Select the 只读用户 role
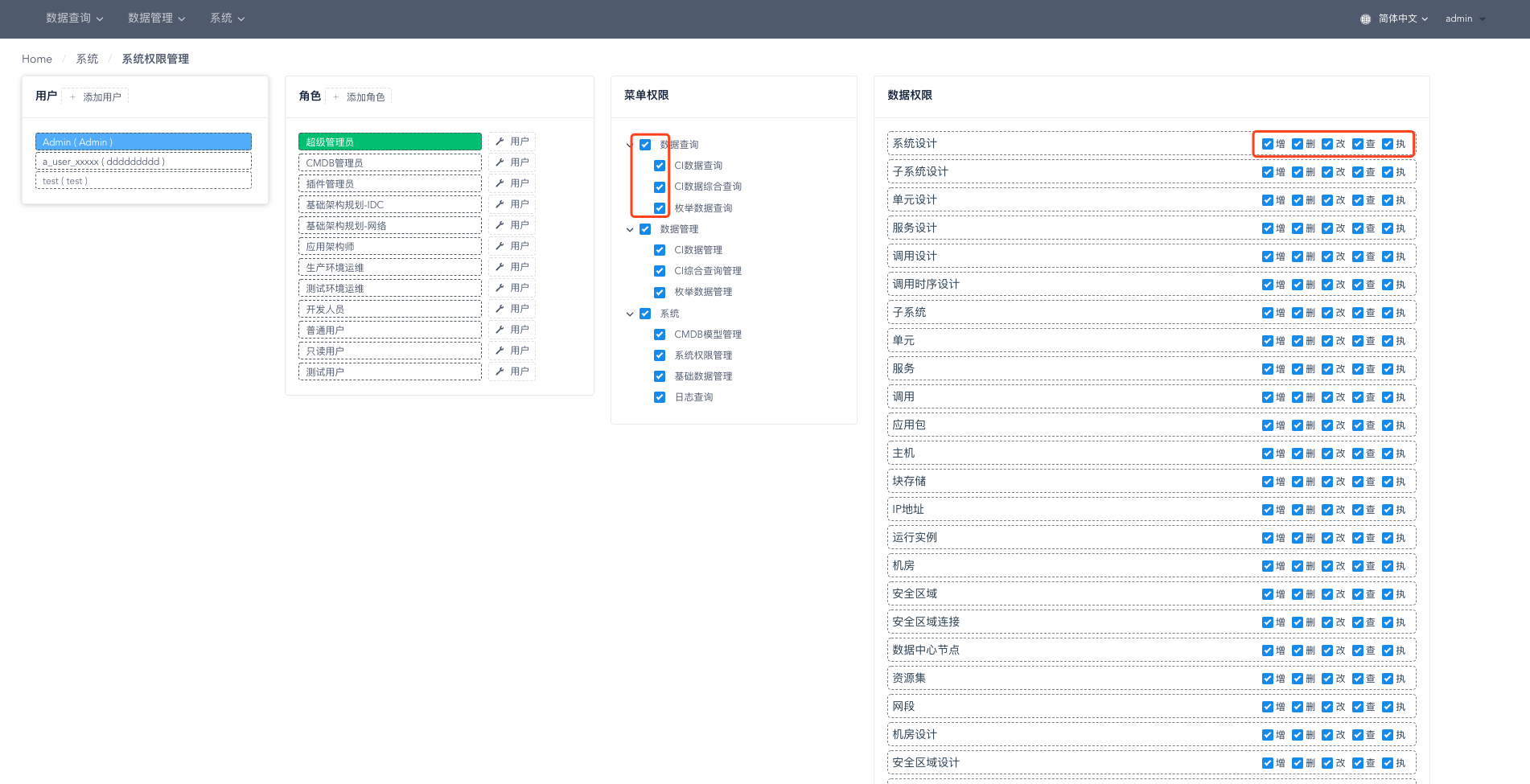Image resolution: width=1530 pixels, height=784 pixels. [x=390, y=351]
